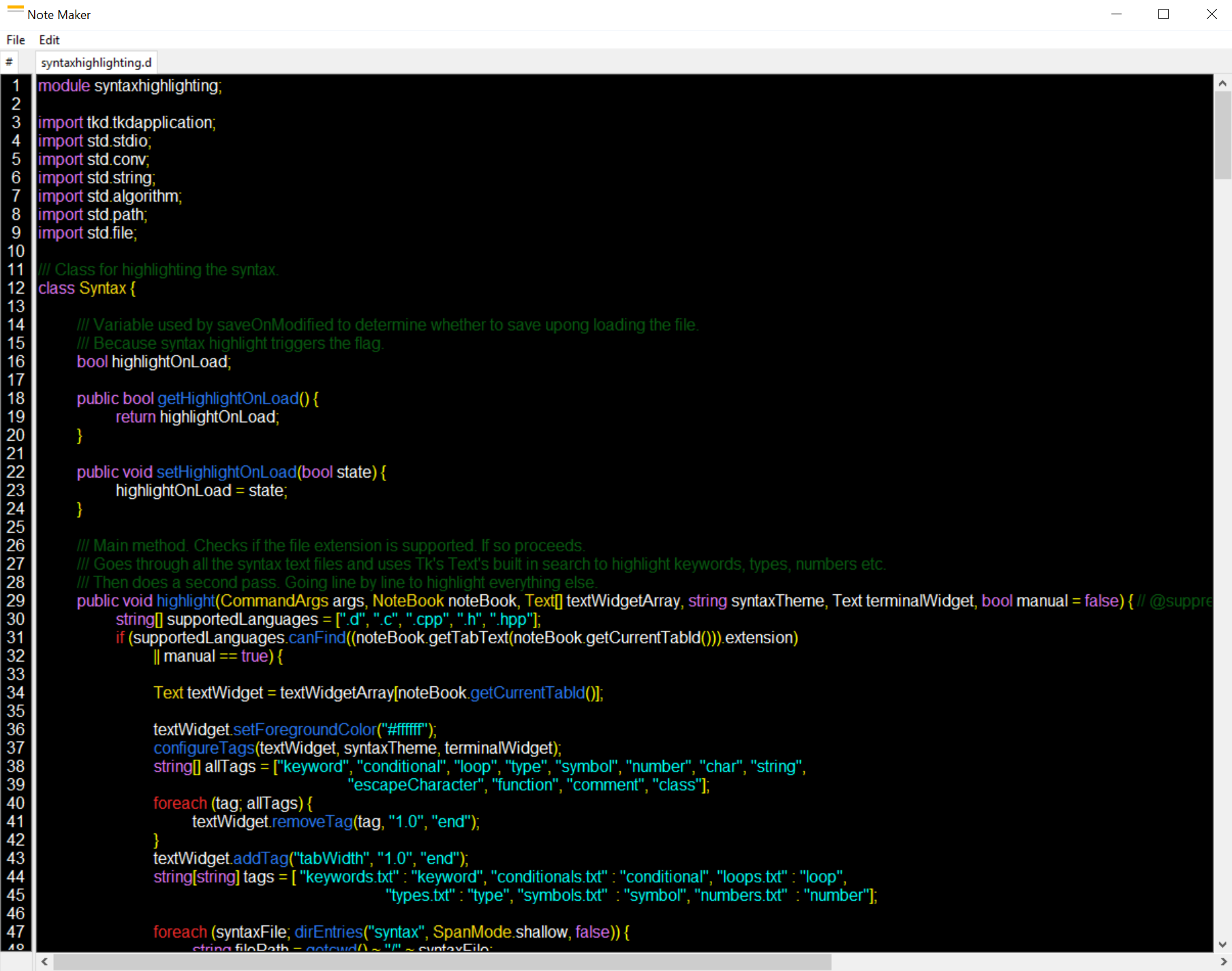Click comment 'Because syntax highlight triggers the flag.'

[230, 343]
